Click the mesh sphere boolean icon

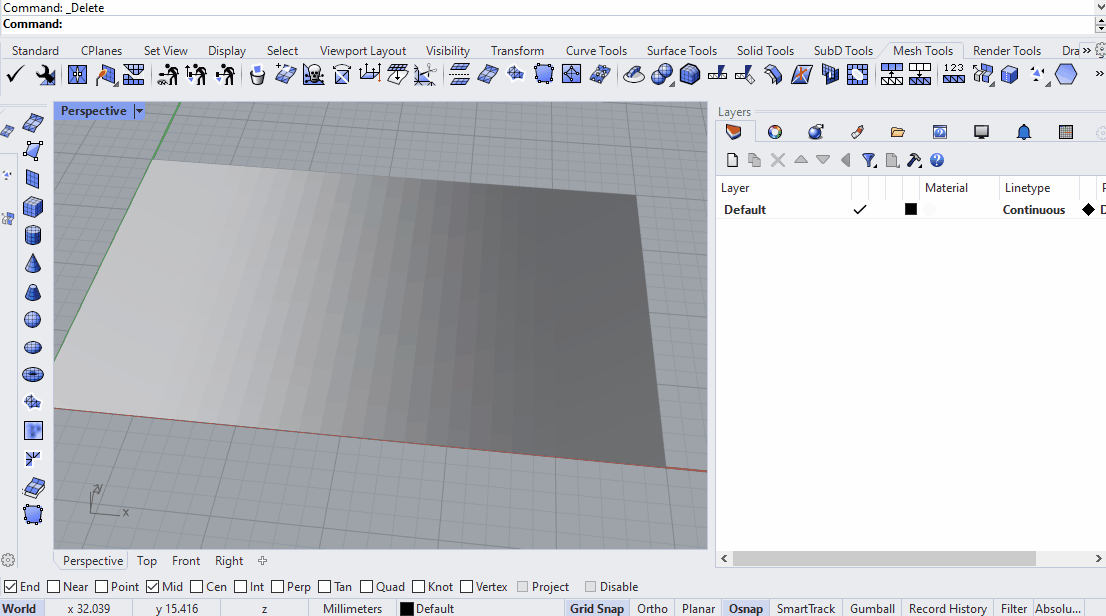click(x=662, y=74)
